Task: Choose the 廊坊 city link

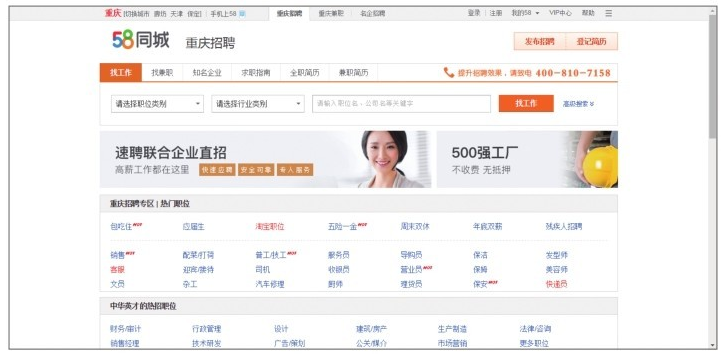Action: pos(160,14)
